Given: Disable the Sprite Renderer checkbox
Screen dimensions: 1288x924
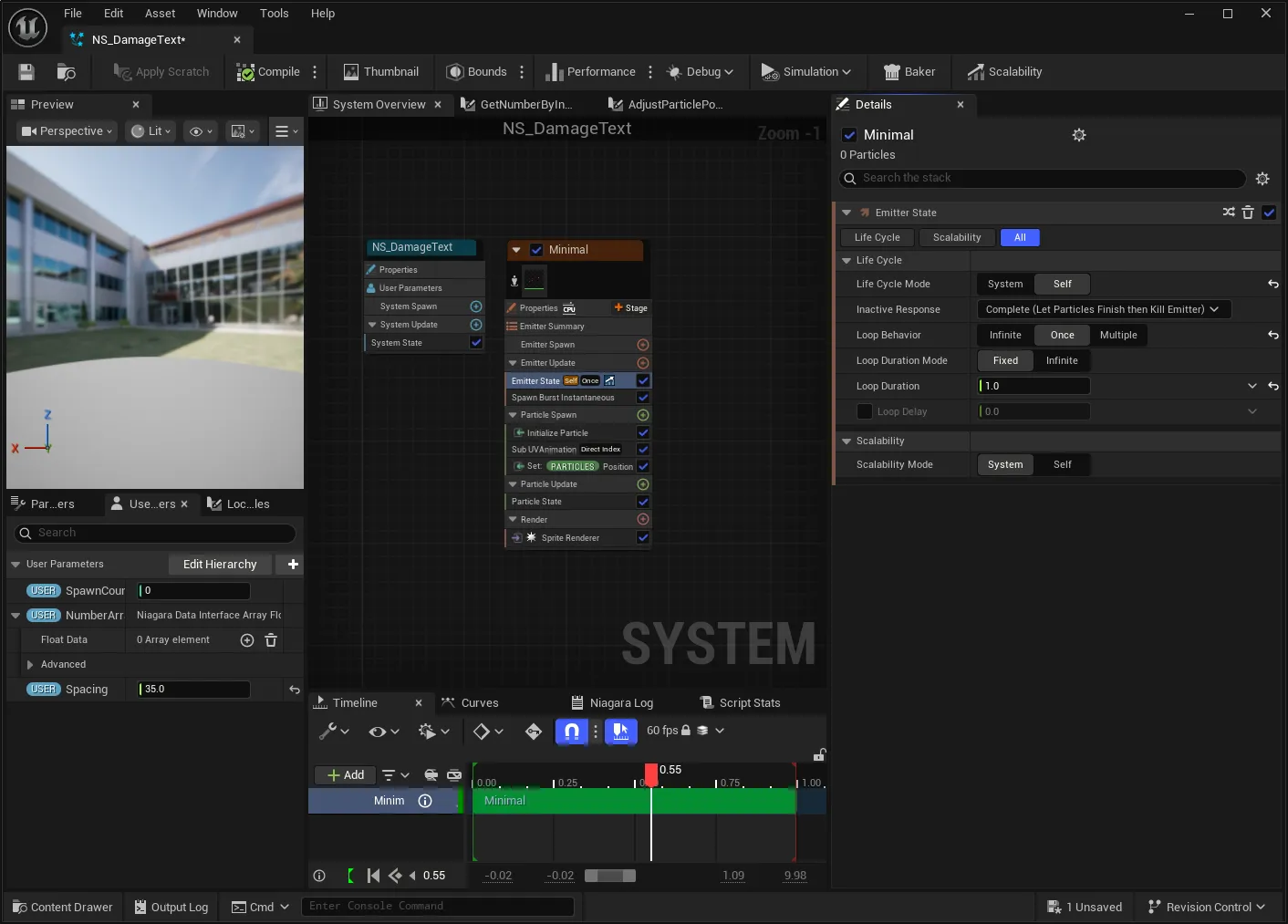Looking at the screenshot, I should [x=643, y=538].
